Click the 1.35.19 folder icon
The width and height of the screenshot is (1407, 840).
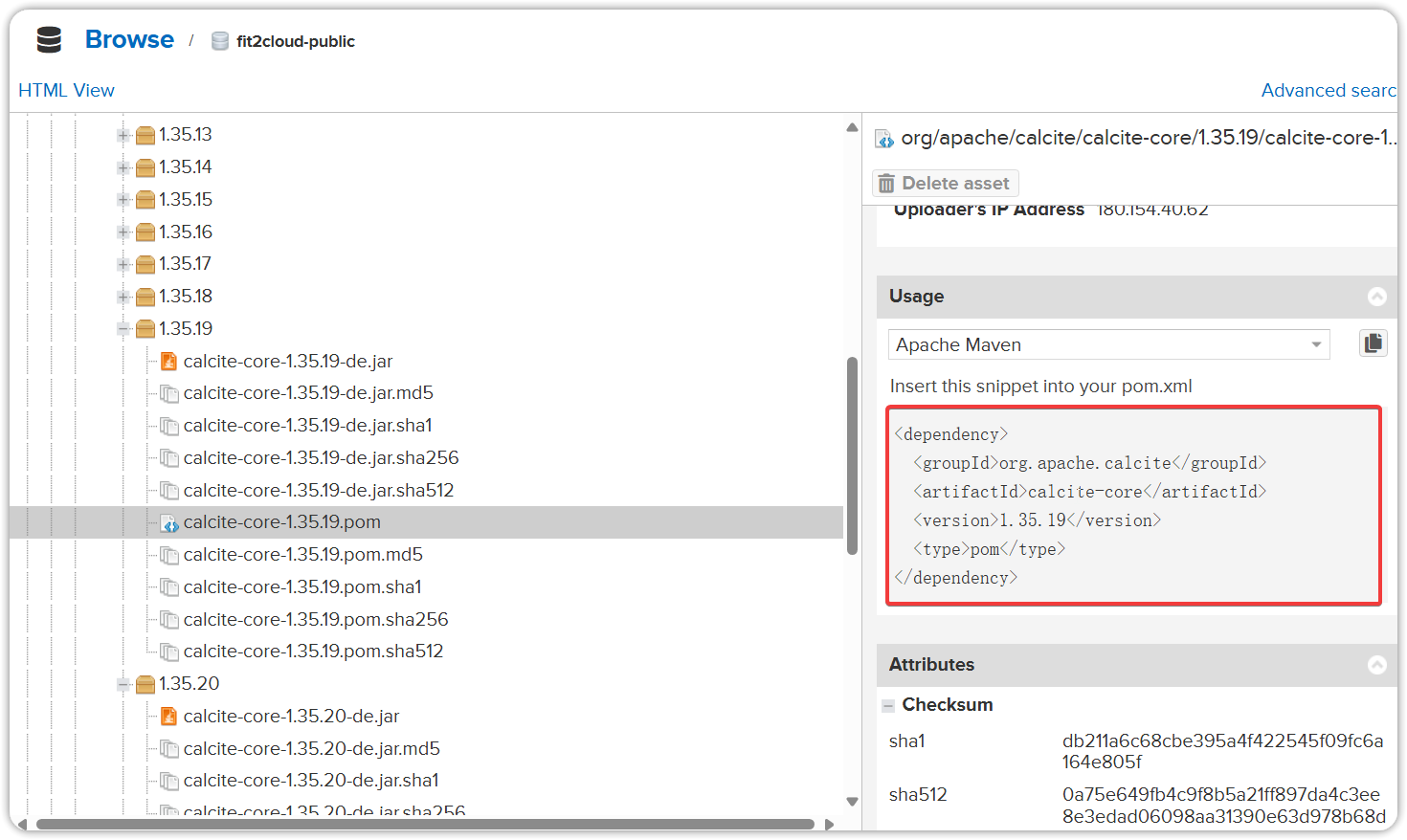pyautogui.click(x=145, y=329)
